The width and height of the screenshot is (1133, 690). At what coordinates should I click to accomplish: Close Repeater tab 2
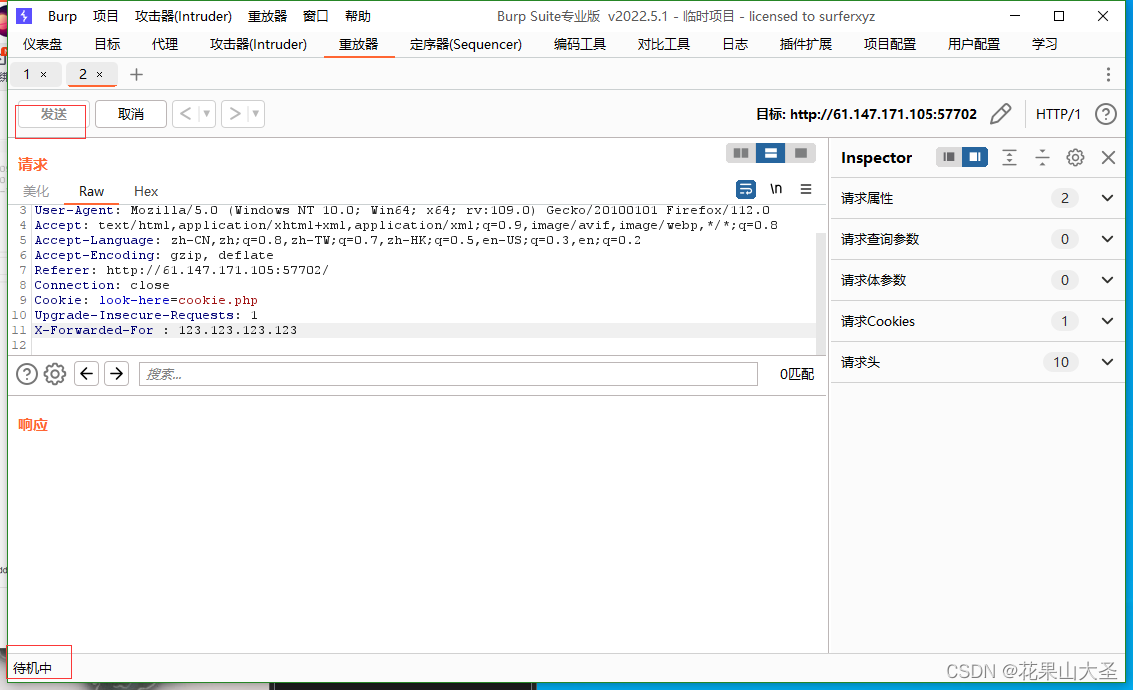click(x=99, y=74)
